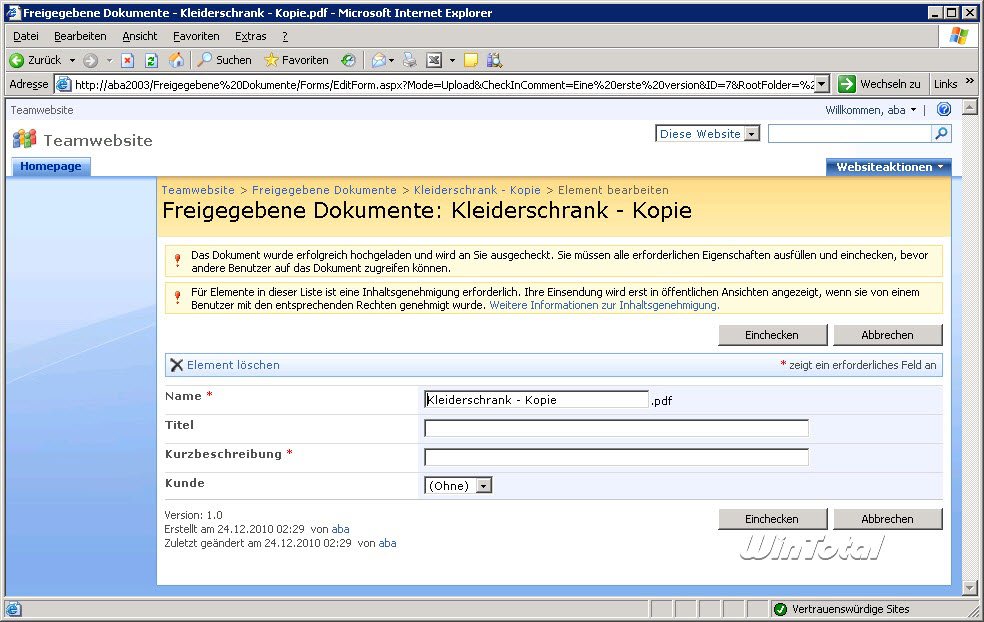Click into the Kurzbeschreibung text field

tap(616, 457)
